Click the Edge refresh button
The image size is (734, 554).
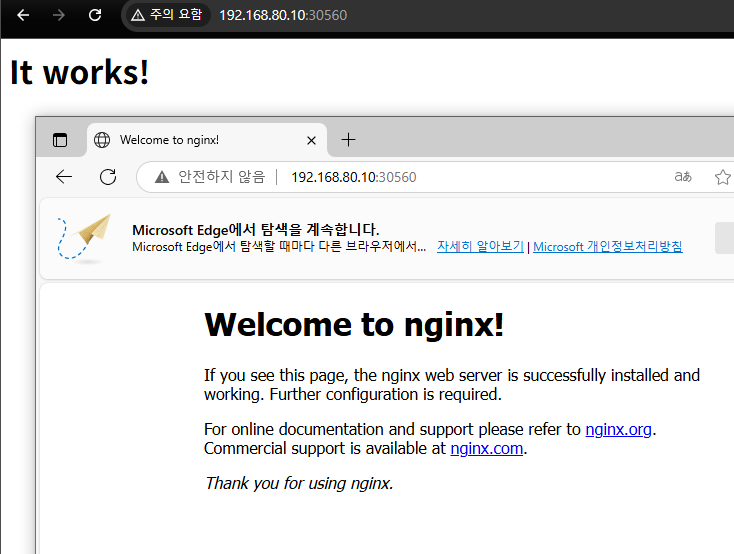108,177
